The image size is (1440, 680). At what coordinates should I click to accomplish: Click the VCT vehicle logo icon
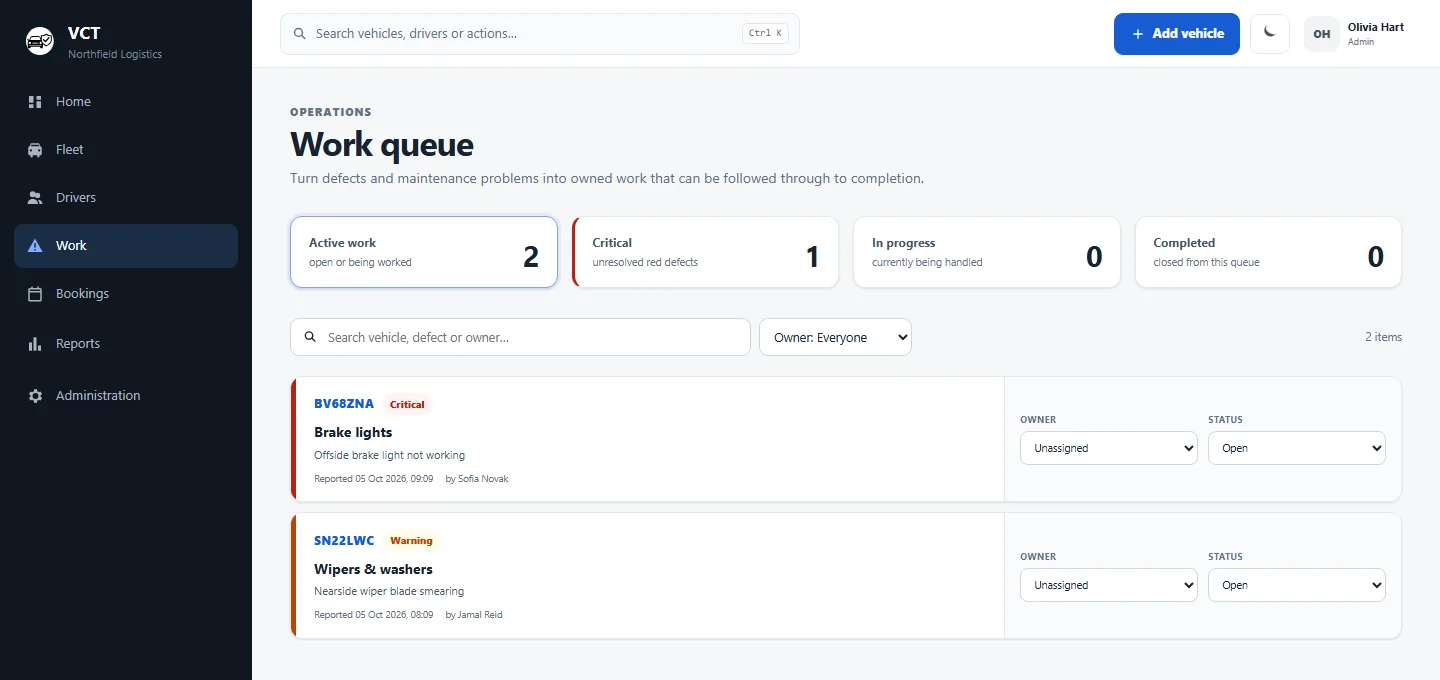click(x=40, y=41)
